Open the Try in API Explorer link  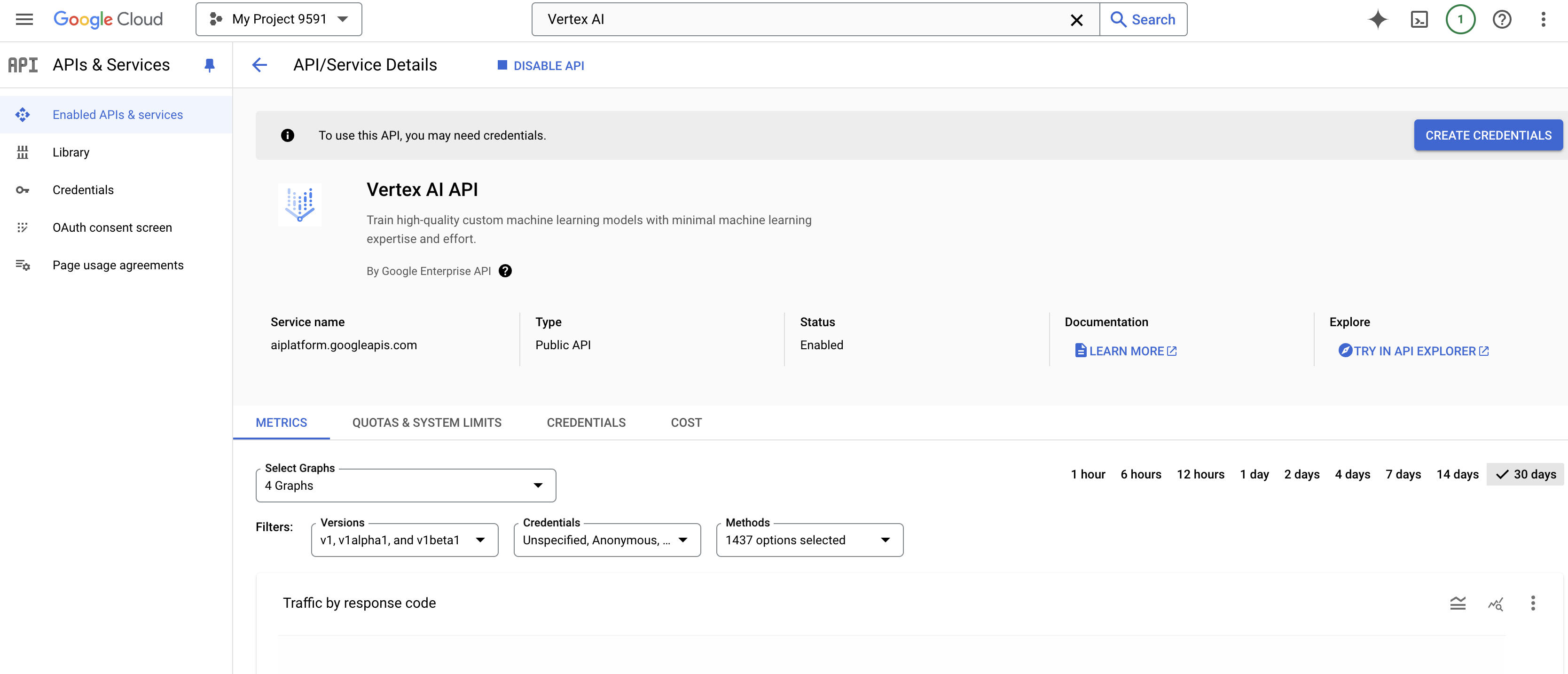(x=1413, y=351)
